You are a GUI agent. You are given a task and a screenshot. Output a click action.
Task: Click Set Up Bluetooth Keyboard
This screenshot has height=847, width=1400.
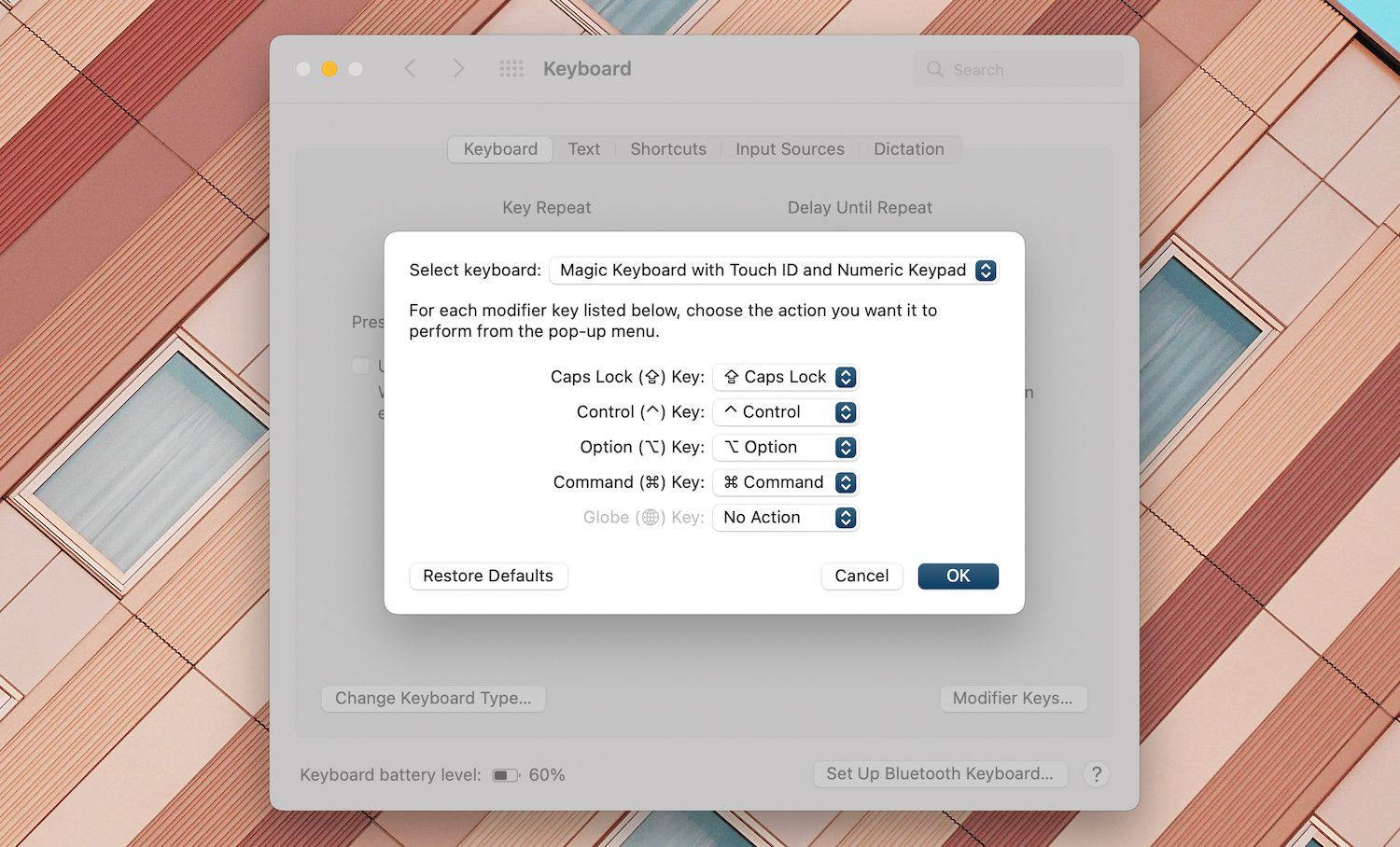click(x=940, y=773)
